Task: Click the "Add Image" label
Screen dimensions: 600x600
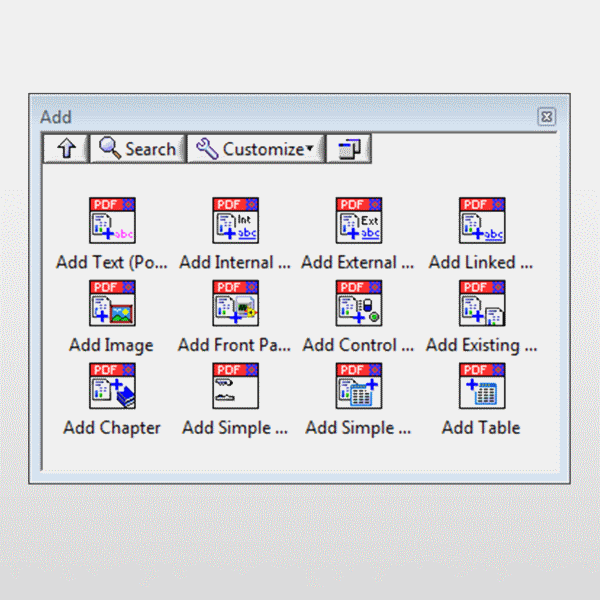Action: (111, 346)
